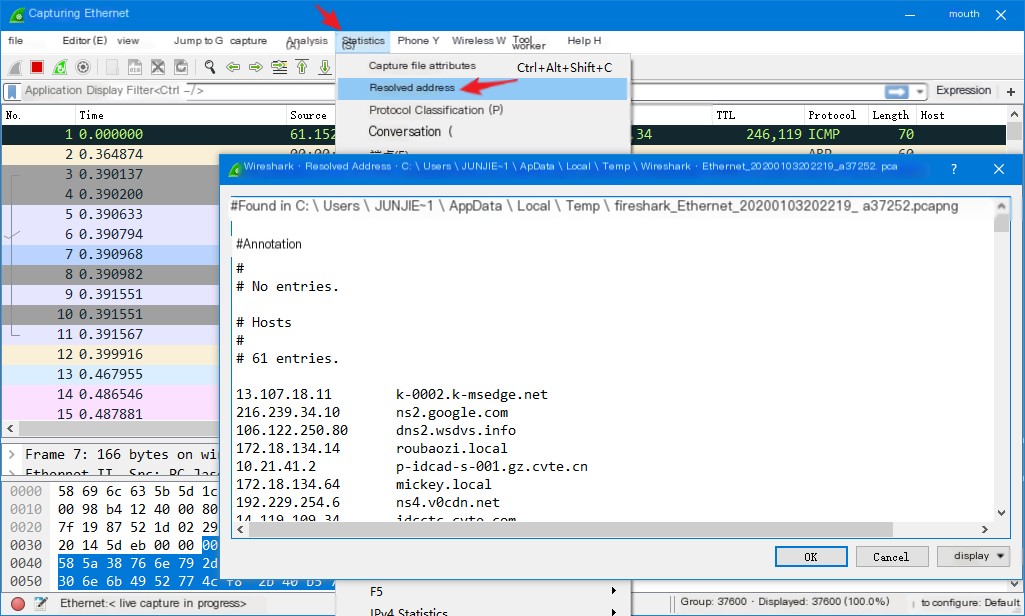Reload the capture file from toolbar
Viewport: 1025px width, 616px height.
pyautogui.click(x=181, y=67)
